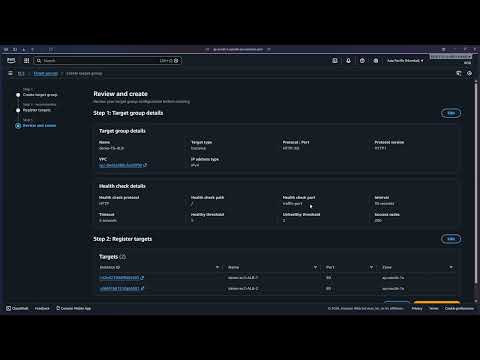Screen dimensions: 480x360
Task: Open CloudShell from the footer
Action: pos(17,308)
